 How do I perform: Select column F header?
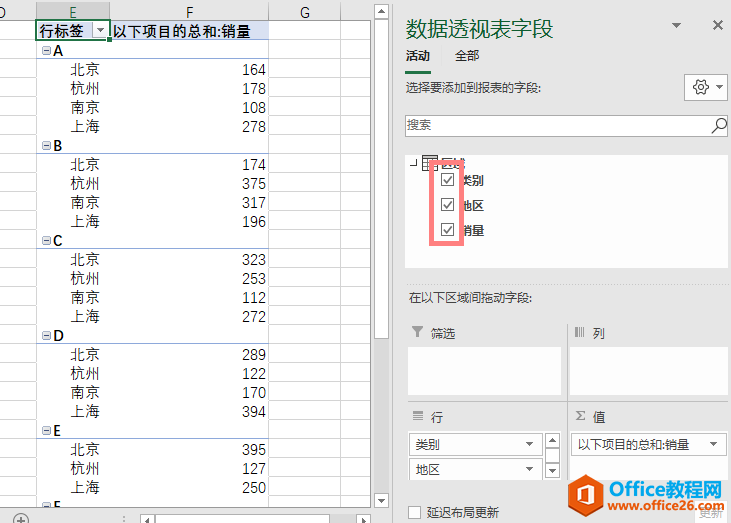tap(189, 12)
